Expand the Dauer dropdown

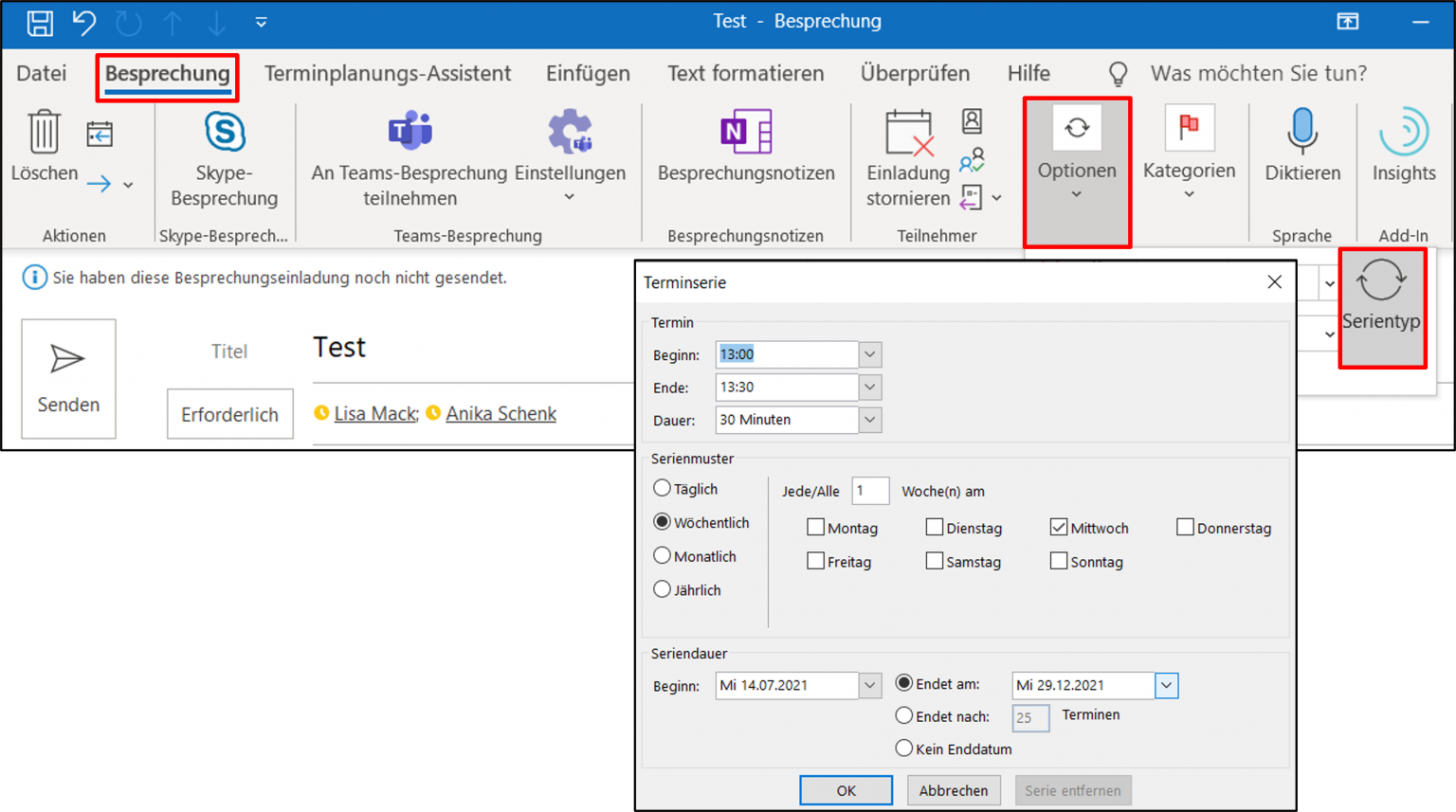click(x=870, y=420)
